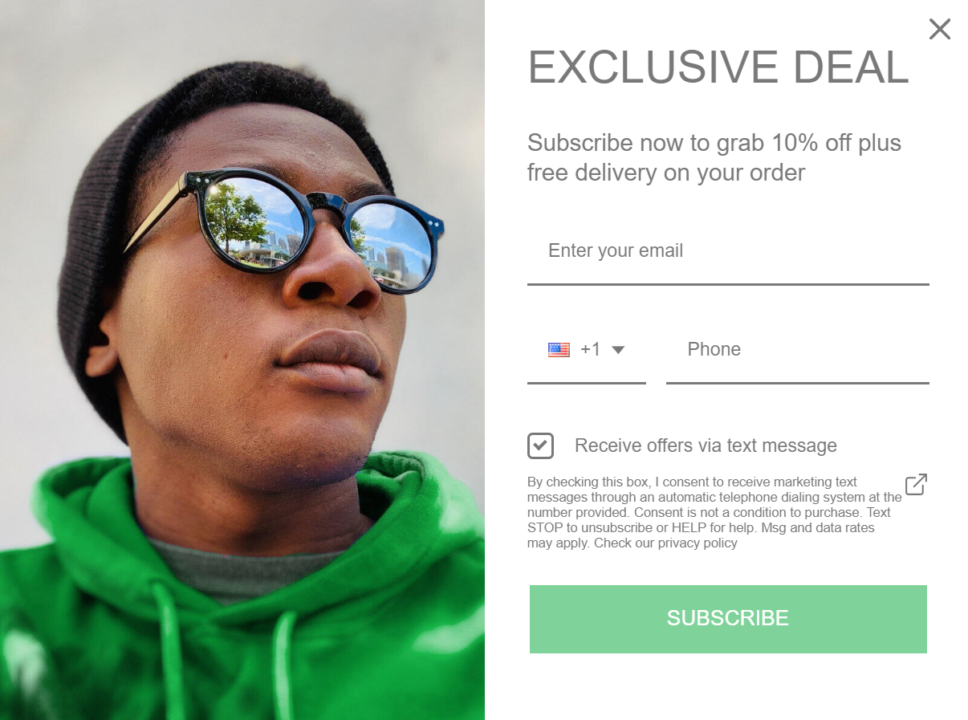The height and width of the screenshot is (720, 968).
Task: Click into the Phone number field
Action: pyautogui.click(x=797, y=350)
